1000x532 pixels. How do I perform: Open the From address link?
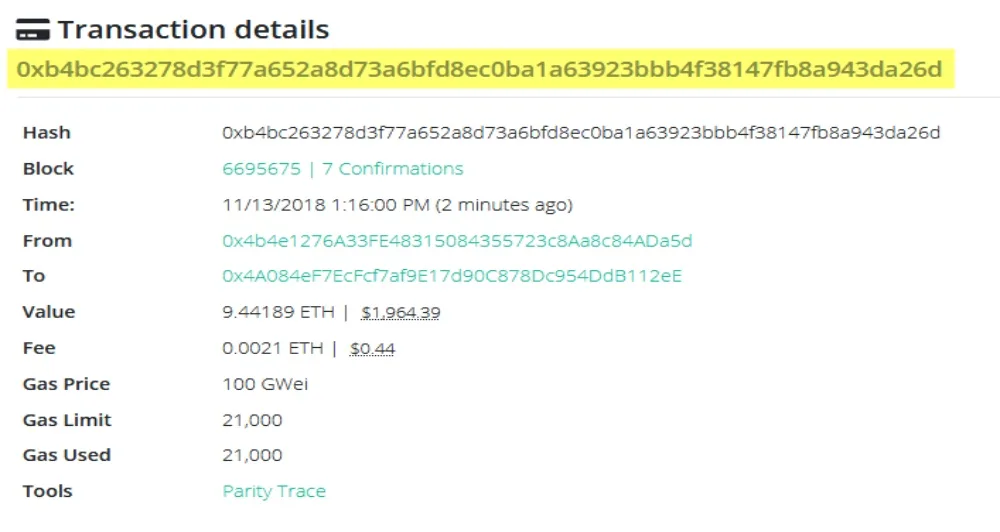pyautogui.click(x=457, y=241)
